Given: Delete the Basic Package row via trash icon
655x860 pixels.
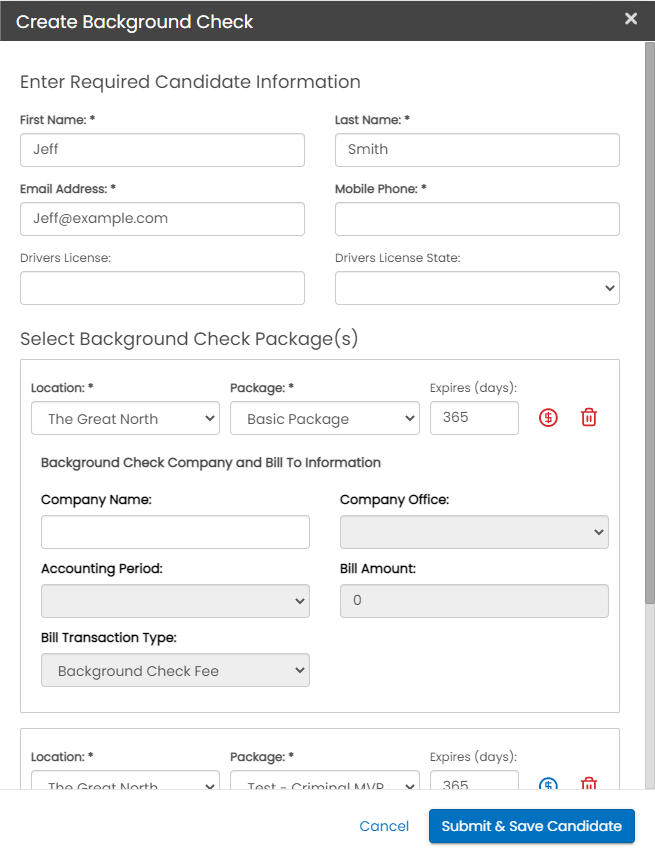Looking at the screenshot, I should [589, 418].
